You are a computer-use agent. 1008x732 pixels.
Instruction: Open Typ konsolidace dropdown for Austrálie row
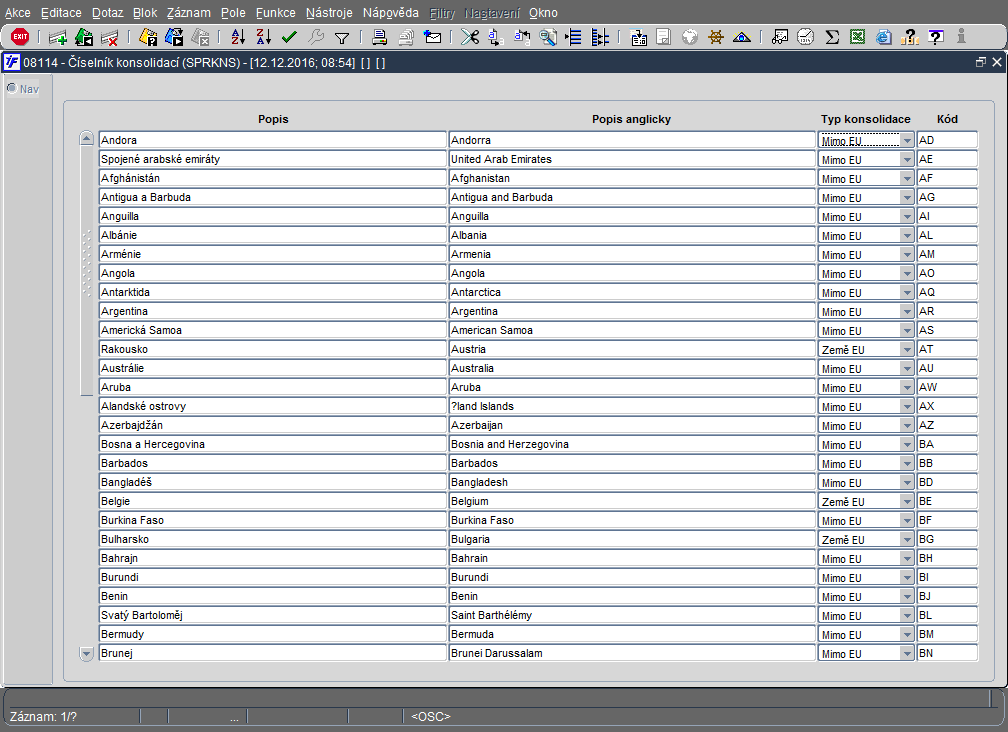pos(906,368)
